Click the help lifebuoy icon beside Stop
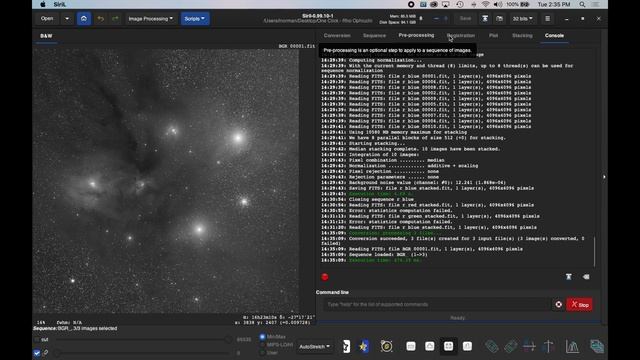Image resolution: width=640 pixels, height=360 pixels. (x=558, y=304)
